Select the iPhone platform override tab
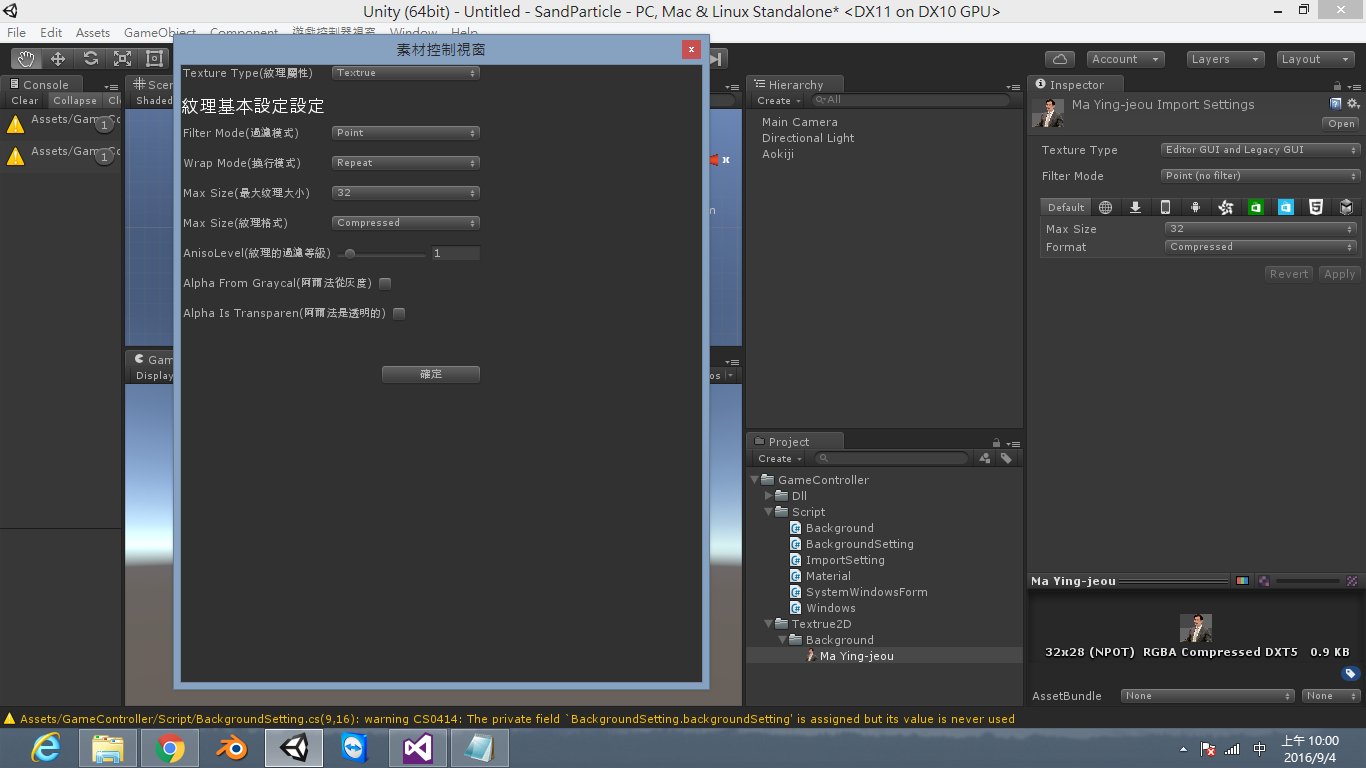The height and width of the screenshot is (768, 1366). pyautogui.click(x=1165, y=207)
